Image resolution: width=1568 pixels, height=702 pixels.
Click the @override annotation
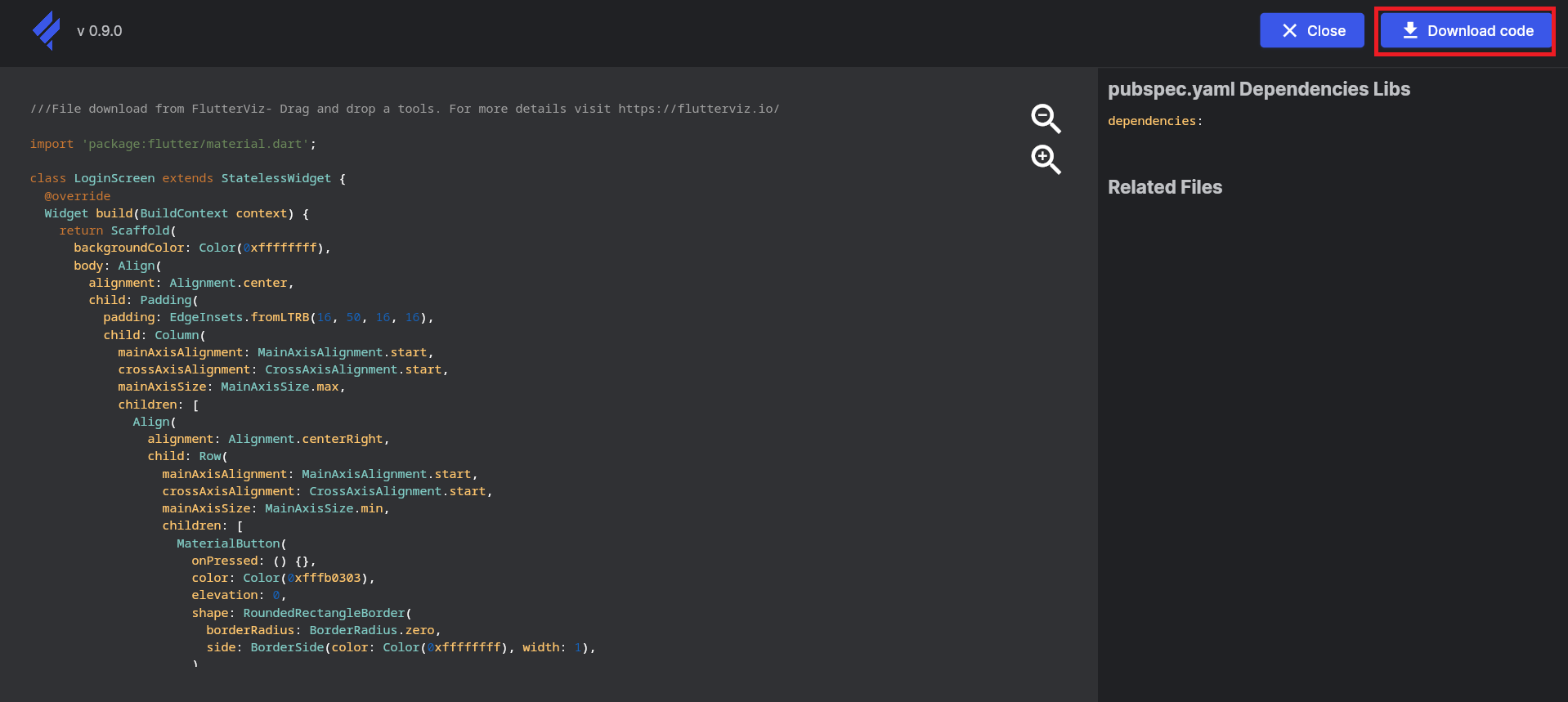tap(77, 196)
